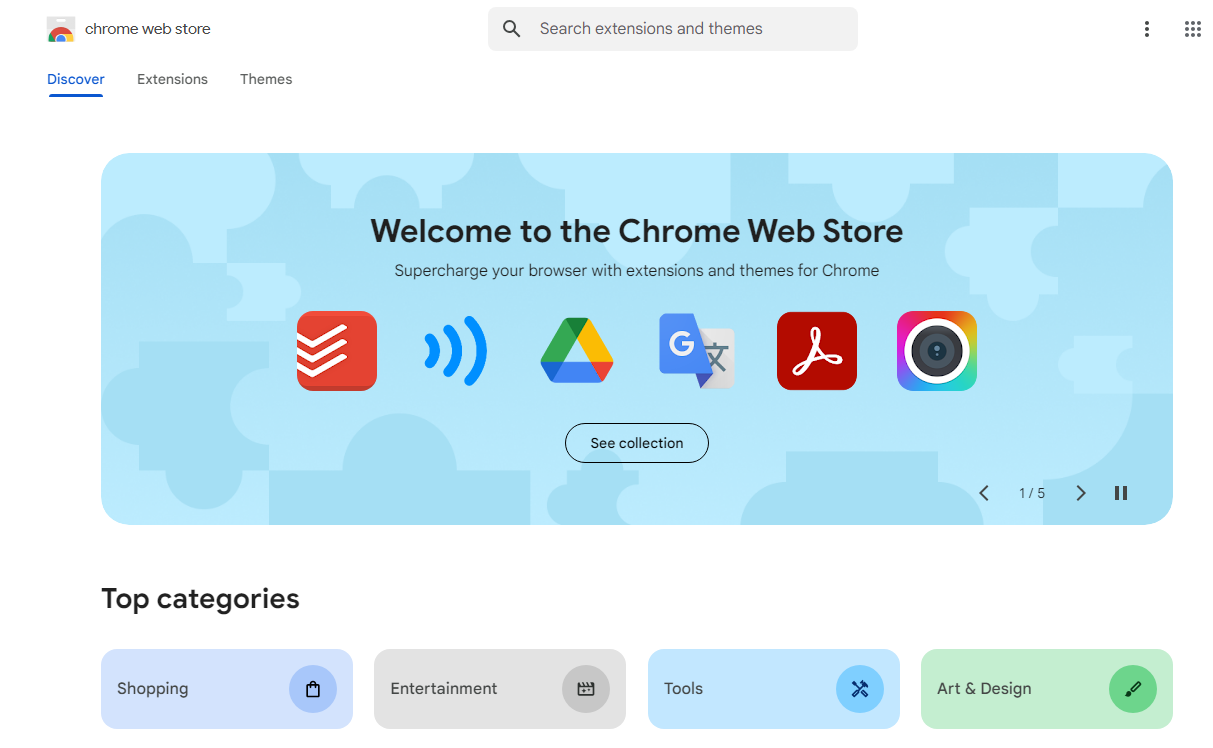Image resolution: width=1213 pixels, height=748 pixels.
Task: Pause the banner carousel
Action: tap(1121, 493)
